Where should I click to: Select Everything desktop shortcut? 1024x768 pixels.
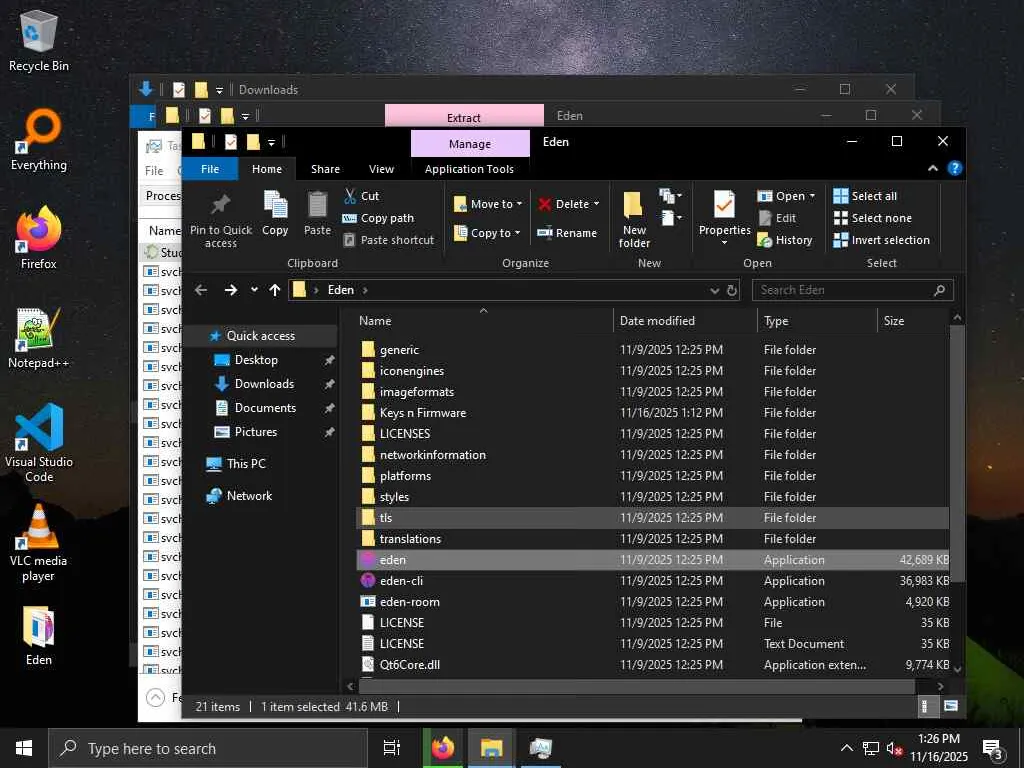tap(39, 140)
